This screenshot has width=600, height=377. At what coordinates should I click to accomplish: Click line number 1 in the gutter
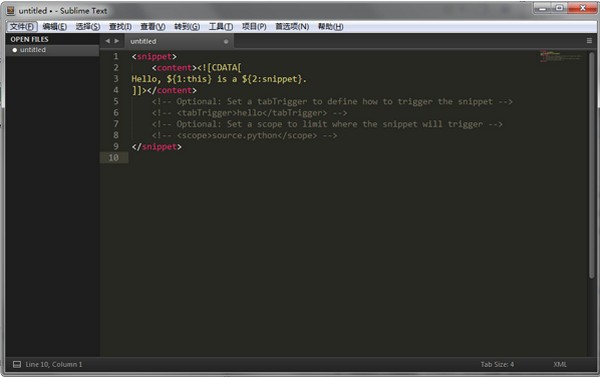[116, 56]
